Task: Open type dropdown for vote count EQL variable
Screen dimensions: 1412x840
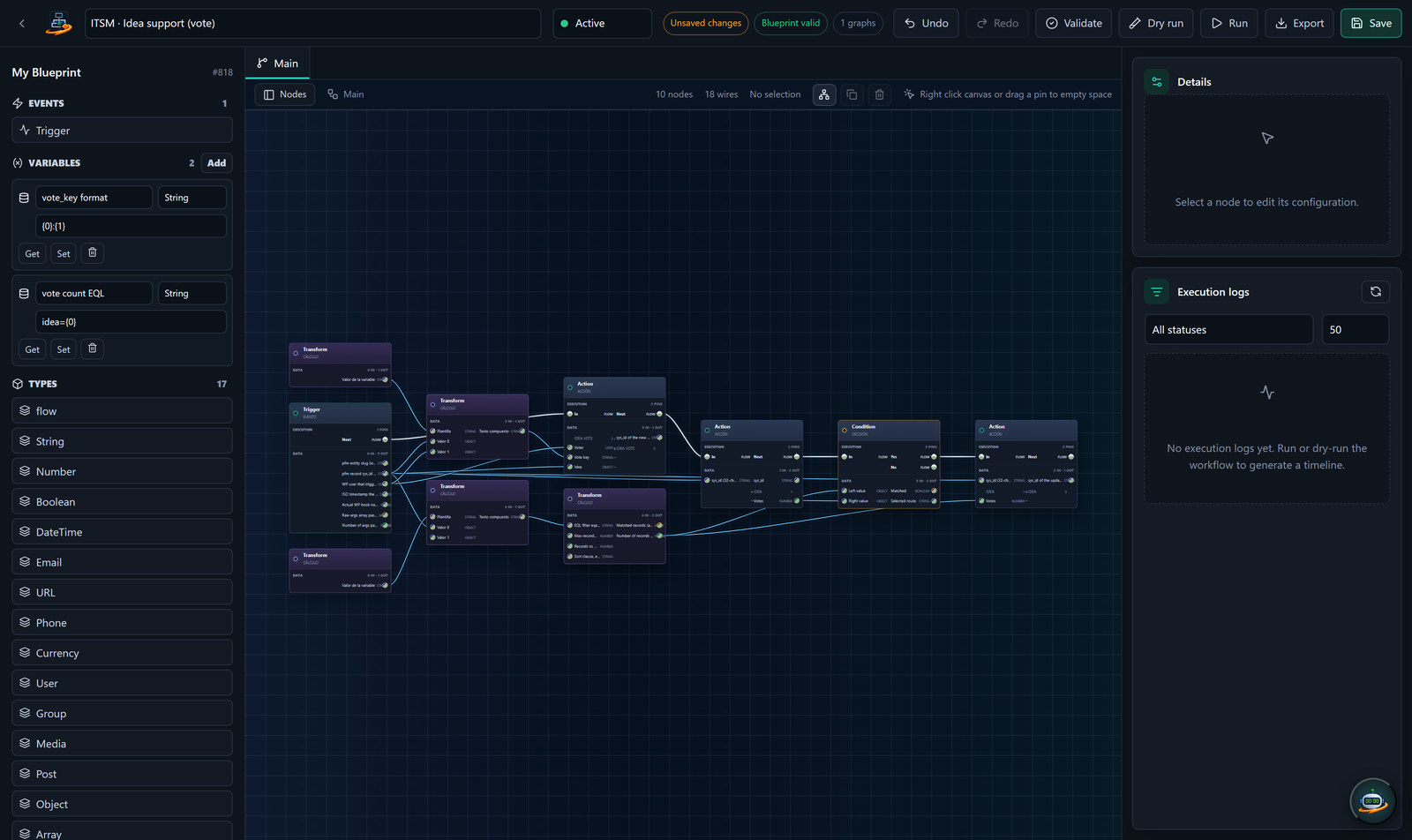Action: point(192,293)
